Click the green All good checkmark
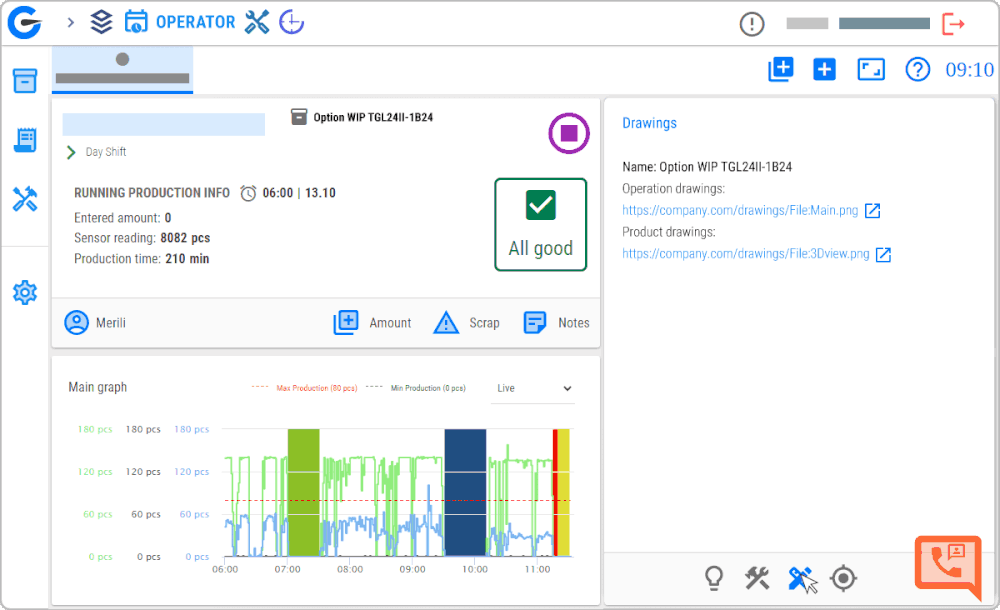Screen dimensions: 1000x610 (541, 205)
